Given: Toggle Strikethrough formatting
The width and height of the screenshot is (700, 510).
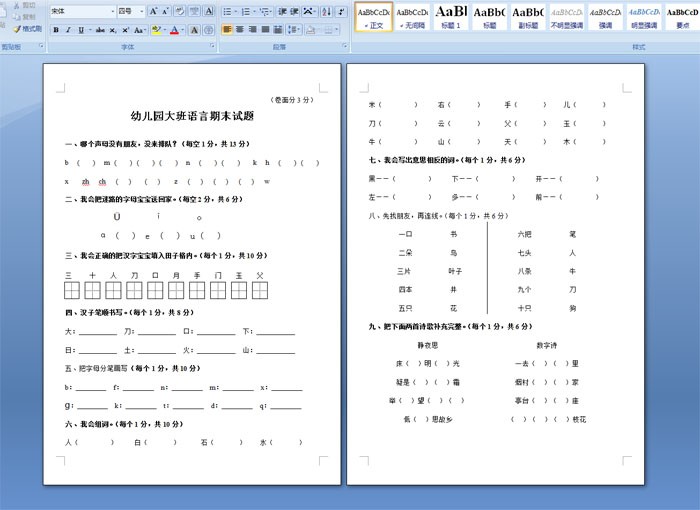Looking at the screenshot, I should (x=100, y=30).
